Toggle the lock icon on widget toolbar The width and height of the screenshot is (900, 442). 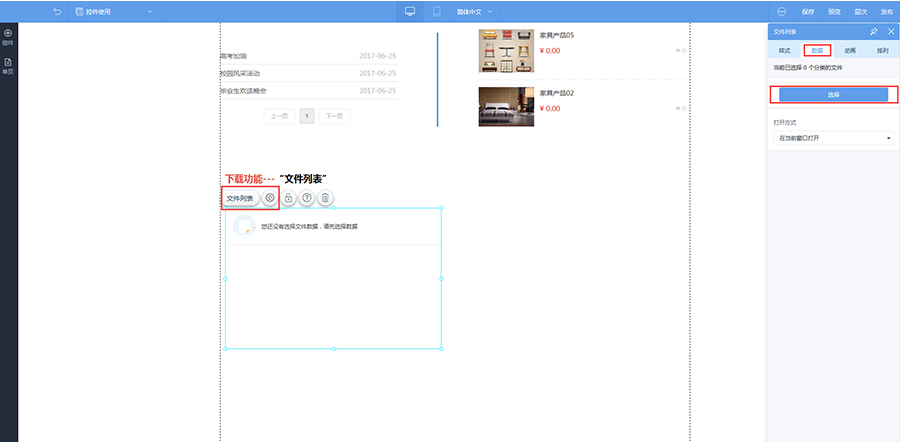[x=289, y=198]
